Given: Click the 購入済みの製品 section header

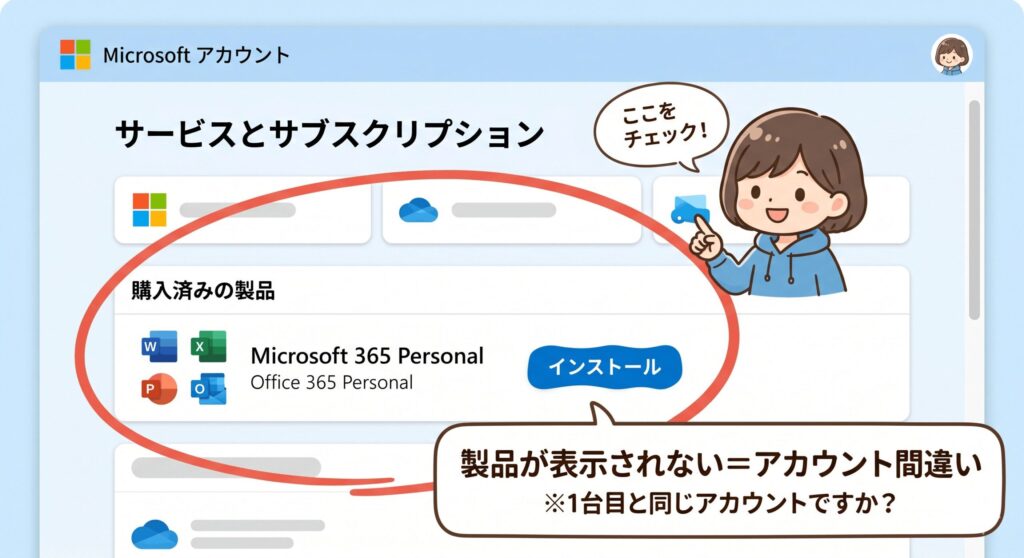Looking at the screenshot, I should pos(203,290).
